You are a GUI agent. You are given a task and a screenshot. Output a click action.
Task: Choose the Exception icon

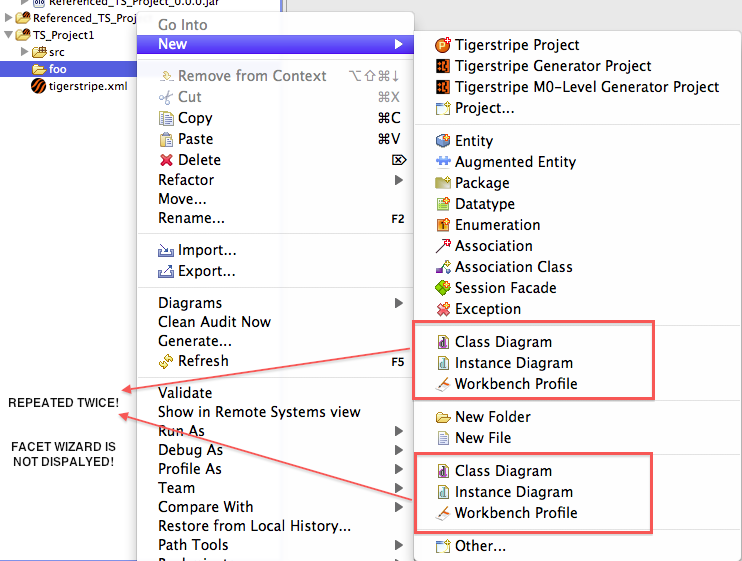click(443, 309)
